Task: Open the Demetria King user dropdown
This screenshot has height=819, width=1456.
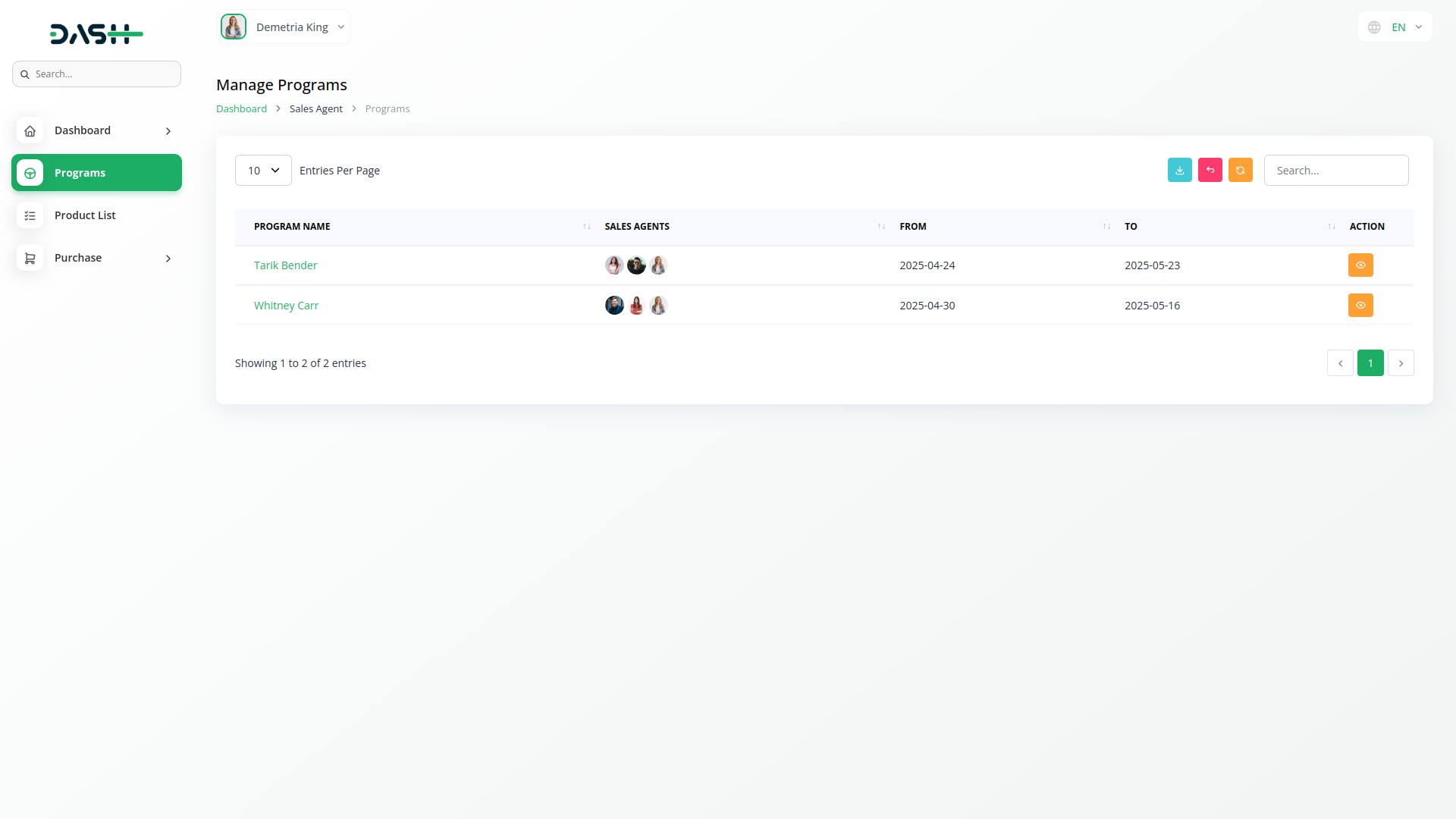Action: [284, 27]
